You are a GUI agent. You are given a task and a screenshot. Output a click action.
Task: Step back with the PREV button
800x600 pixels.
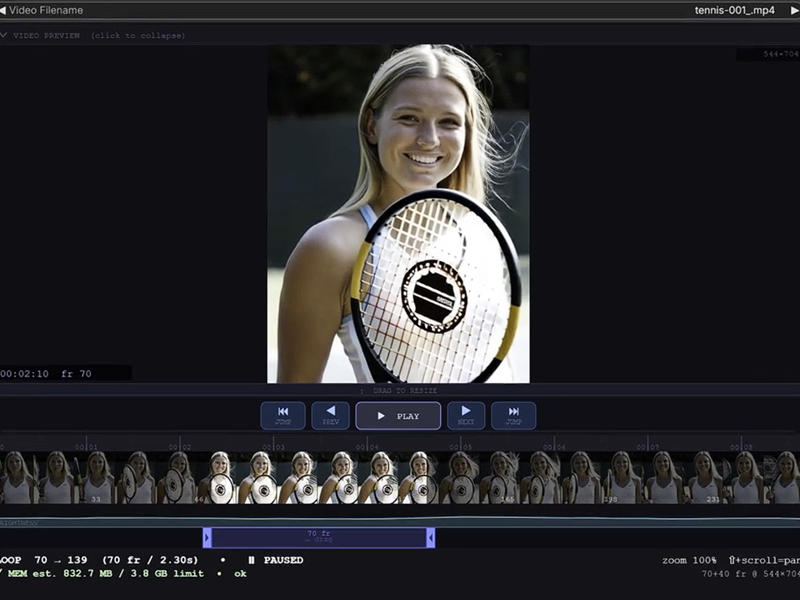click(331, 416)
